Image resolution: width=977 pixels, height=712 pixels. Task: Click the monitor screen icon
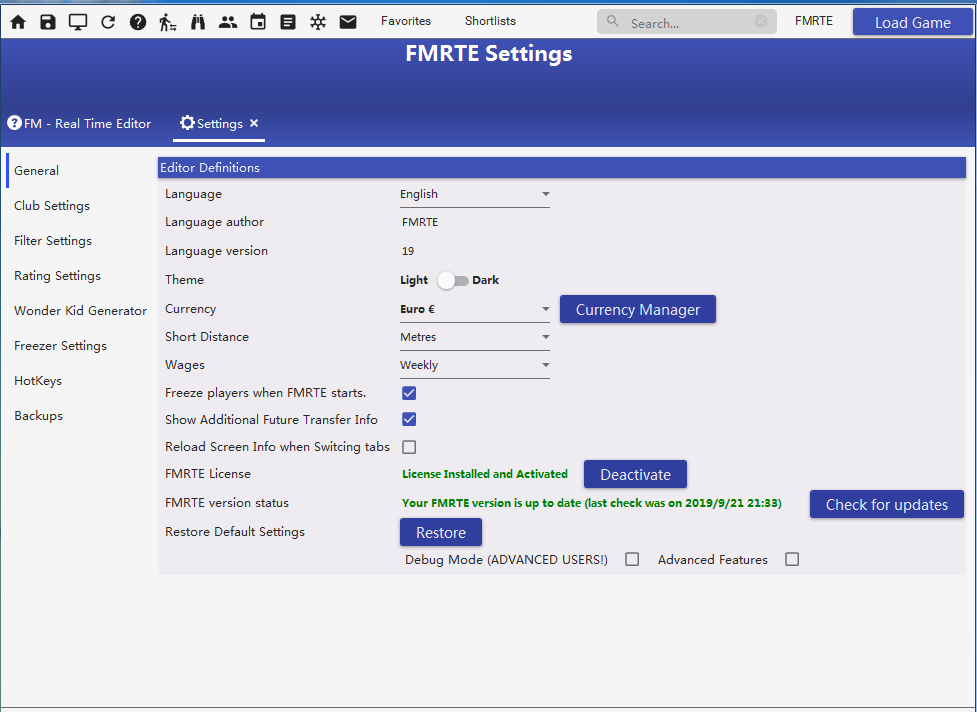click(78, 22)
